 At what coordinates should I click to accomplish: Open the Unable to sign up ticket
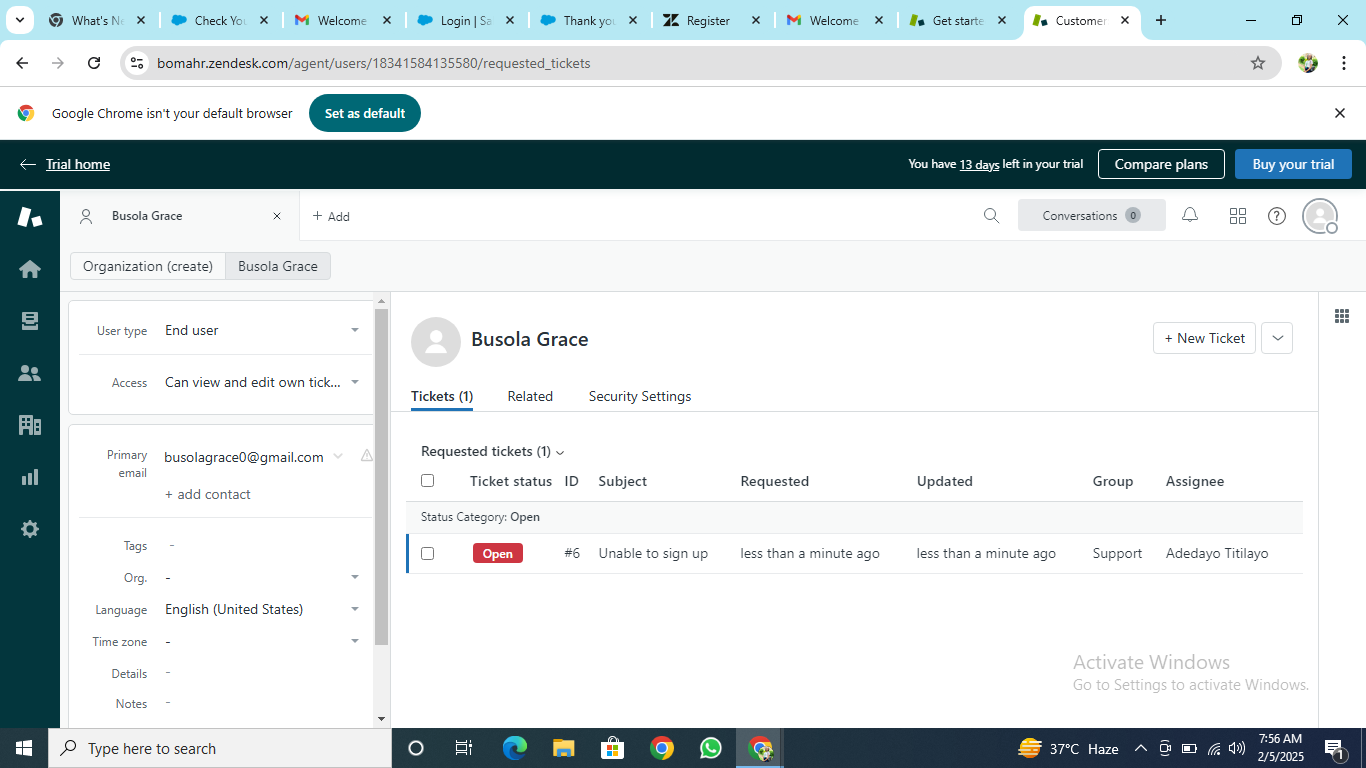[653, 553]
